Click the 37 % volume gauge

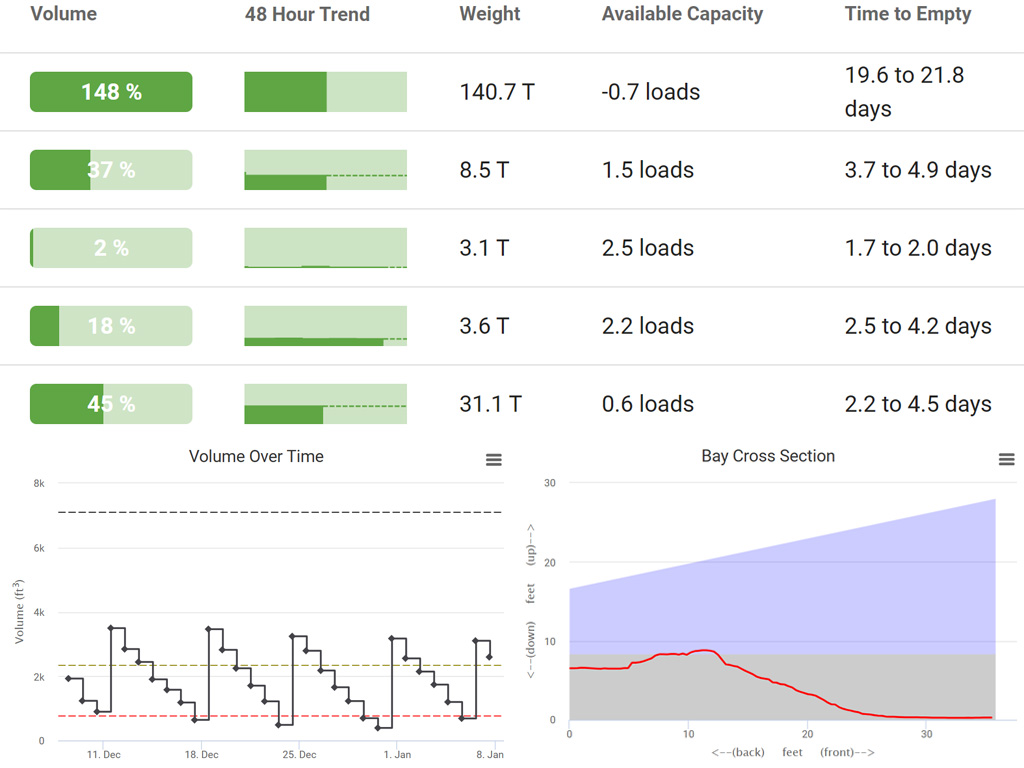point(110,169)
